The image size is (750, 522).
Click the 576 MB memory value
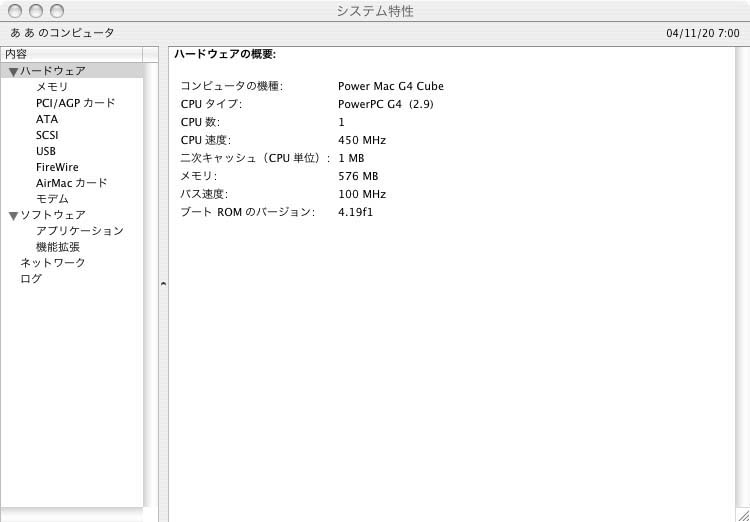click(358, 176)
